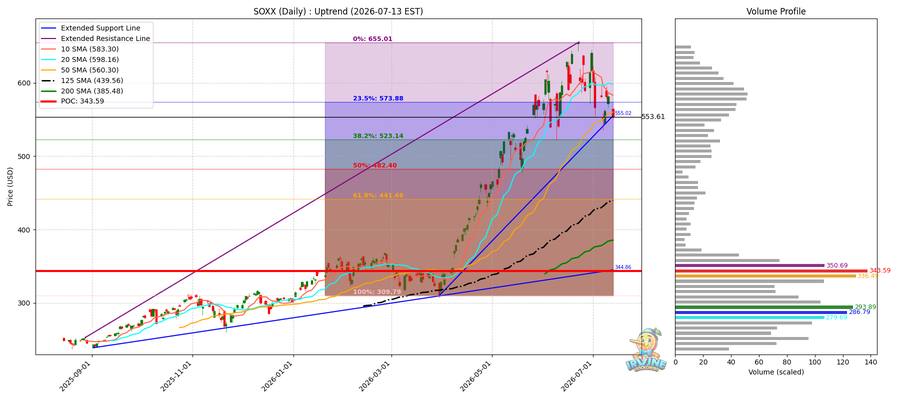Click the 2025-11-01 date tick
Viewport: 900px width, 400px height.
[x=175, y=378]
